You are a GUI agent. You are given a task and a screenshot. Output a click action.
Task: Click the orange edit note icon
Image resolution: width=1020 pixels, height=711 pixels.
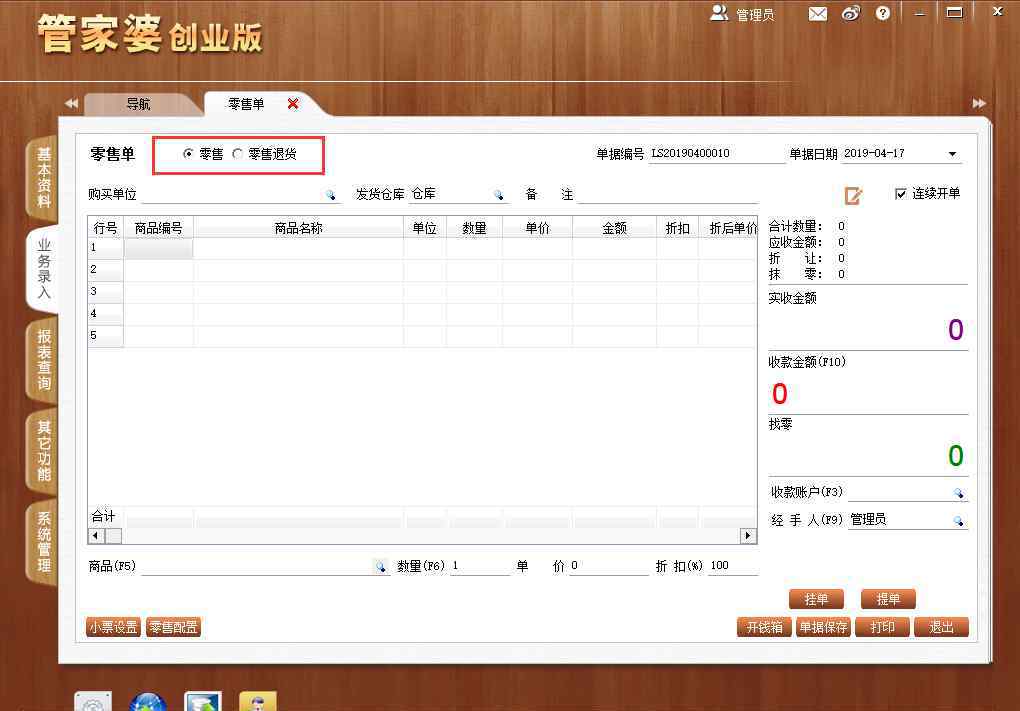pyautogui.click(x=853, y=195)
